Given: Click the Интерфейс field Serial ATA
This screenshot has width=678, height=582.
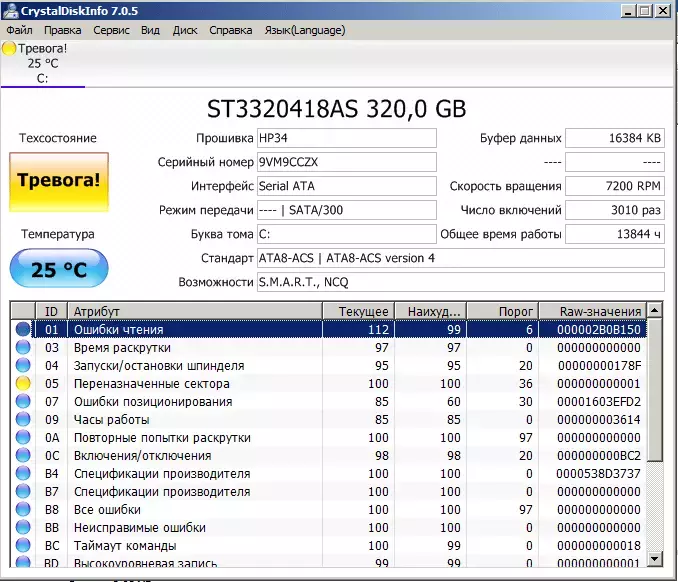Looking at the screenshot, I should 347,186.
